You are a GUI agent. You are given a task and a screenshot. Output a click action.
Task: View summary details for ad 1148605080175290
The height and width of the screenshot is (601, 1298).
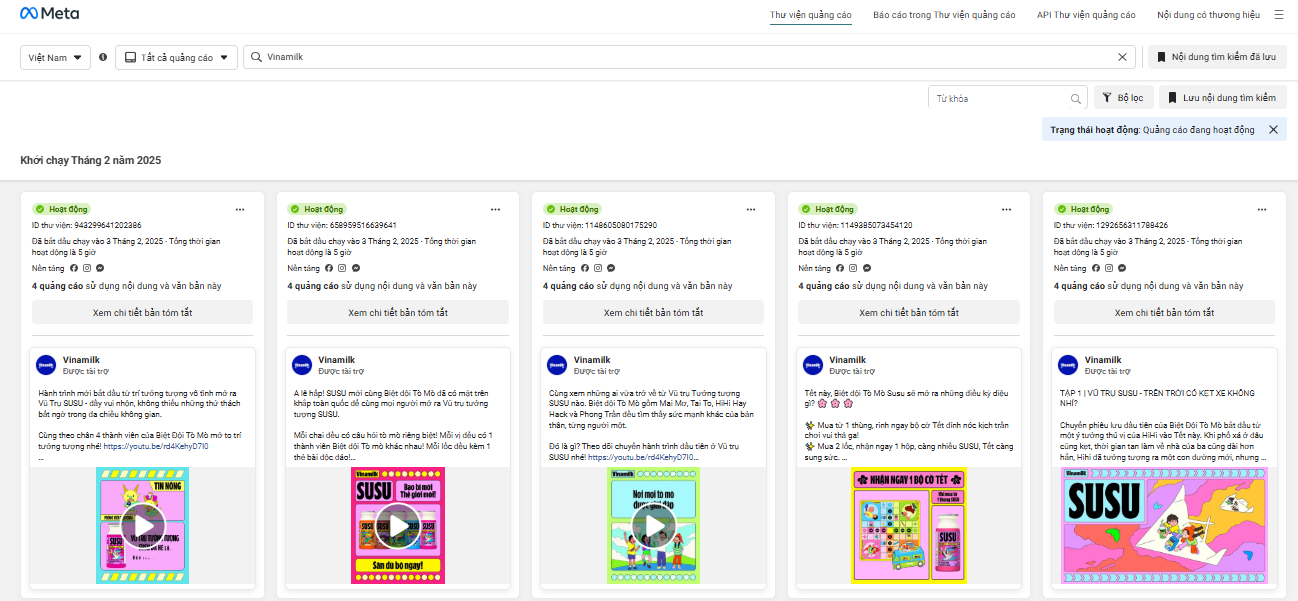click(654, 312)
